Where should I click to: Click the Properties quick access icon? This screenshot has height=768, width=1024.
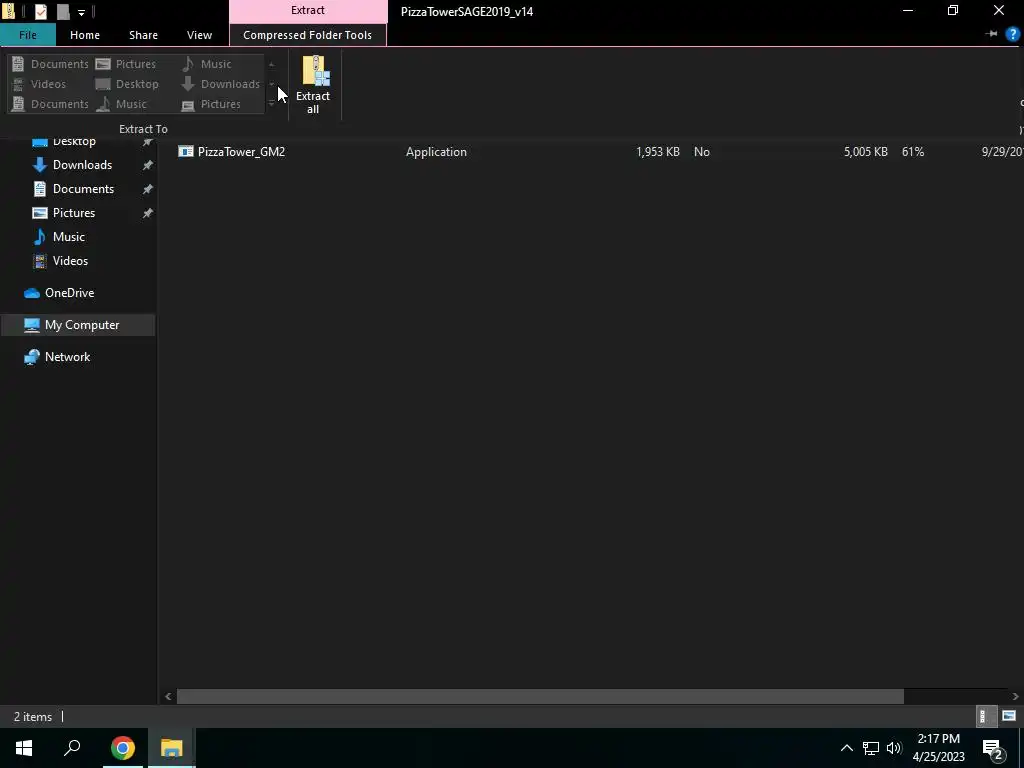coord(40,11)
